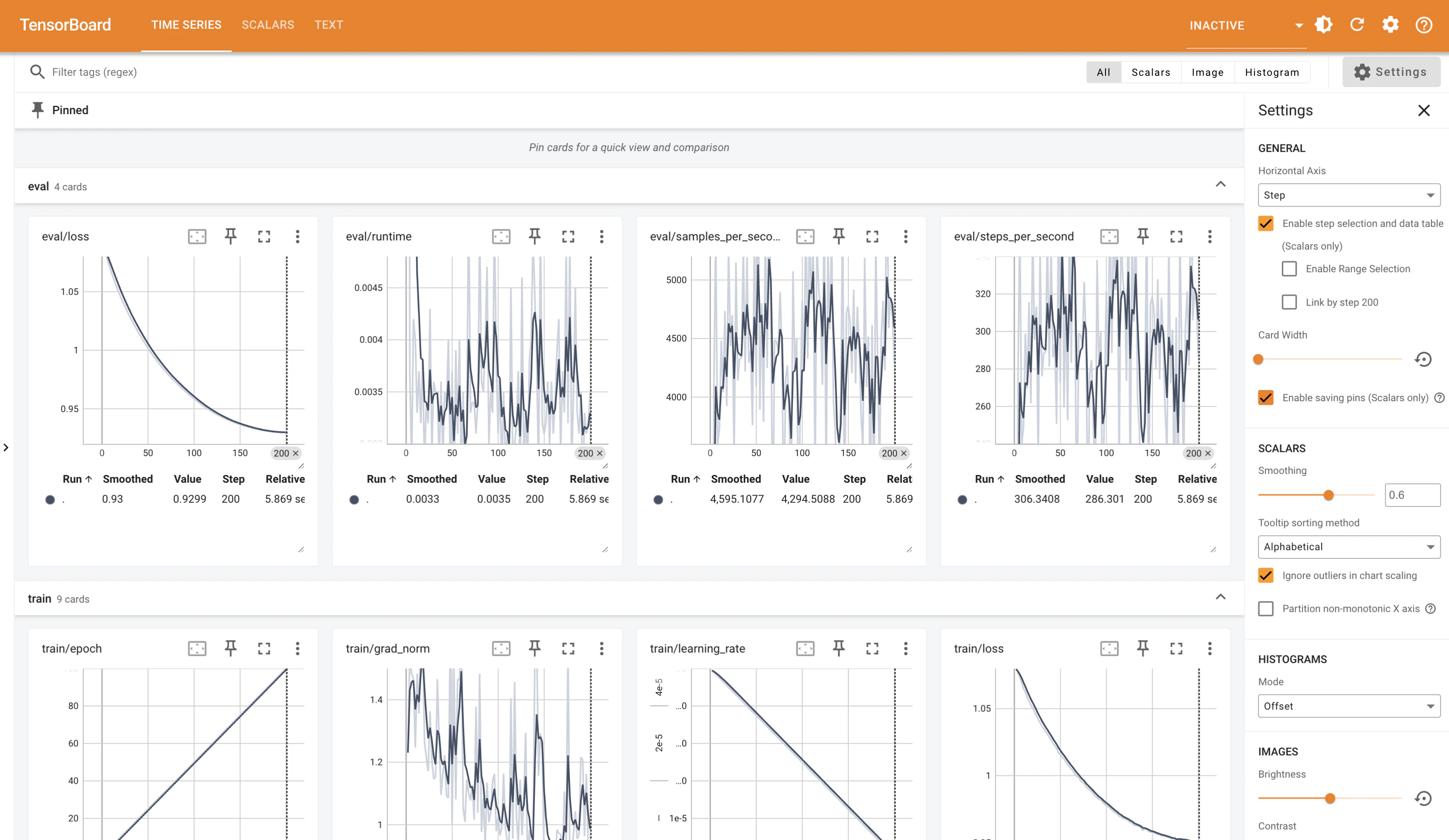1449x840 pixels.
Task: Adjust the Card Width slider handle
Action: click(x=1258, y=359)
